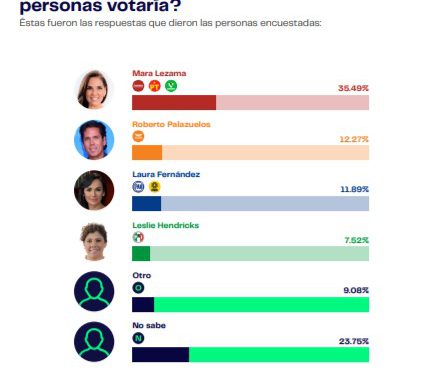Click Leslie Hendricks' portrait photo

coord(94,241)
